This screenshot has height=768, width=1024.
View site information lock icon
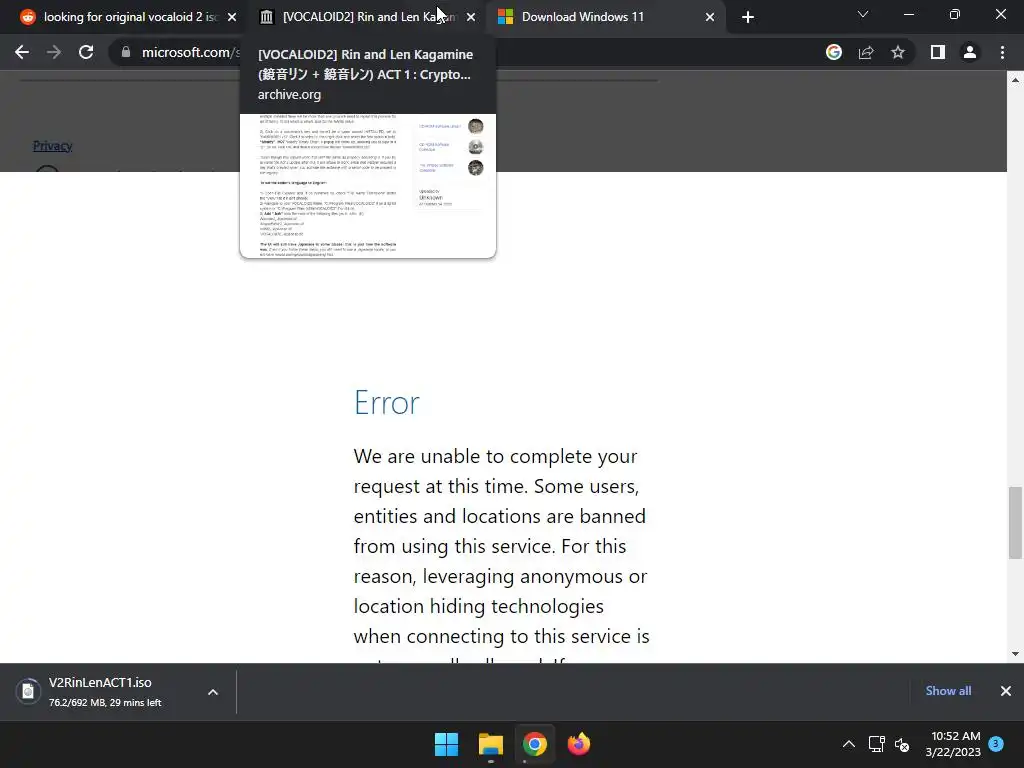click(x=126, y=52)
